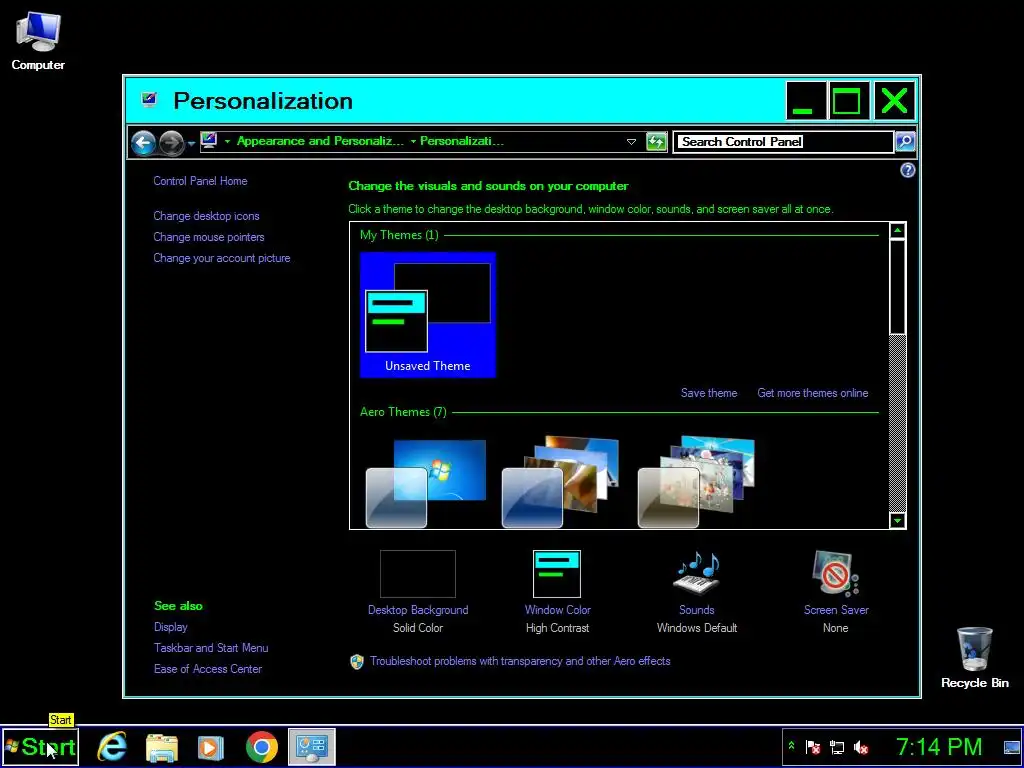1024x768 pixels.
Task: Open address bar previous locations dropdown
Action: click(x=631, y=142)
